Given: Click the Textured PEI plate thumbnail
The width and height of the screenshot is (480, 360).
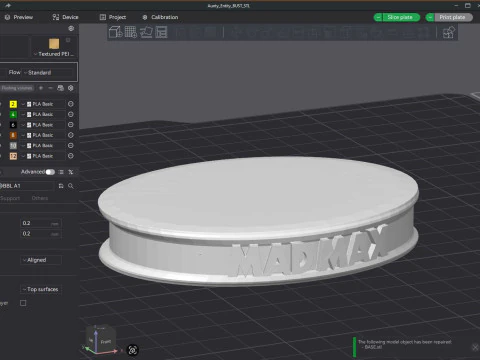Looking at the screenshot, I should point(54,44).
